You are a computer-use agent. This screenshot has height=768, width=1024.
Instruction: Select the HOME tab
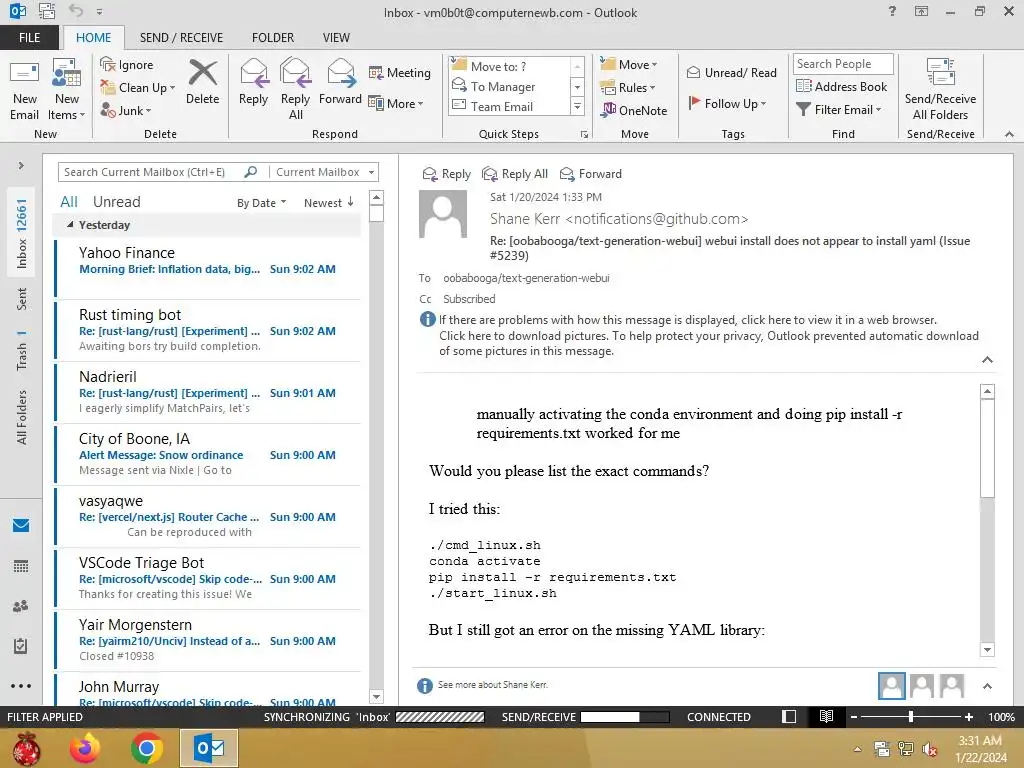point(93,37)
